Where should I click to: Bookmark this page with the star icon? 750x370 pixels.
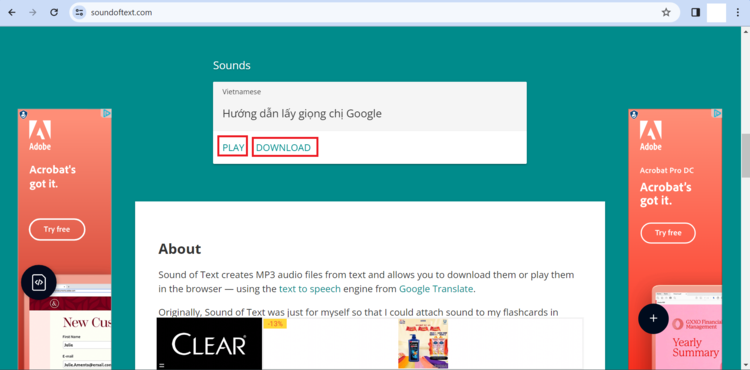666,12
